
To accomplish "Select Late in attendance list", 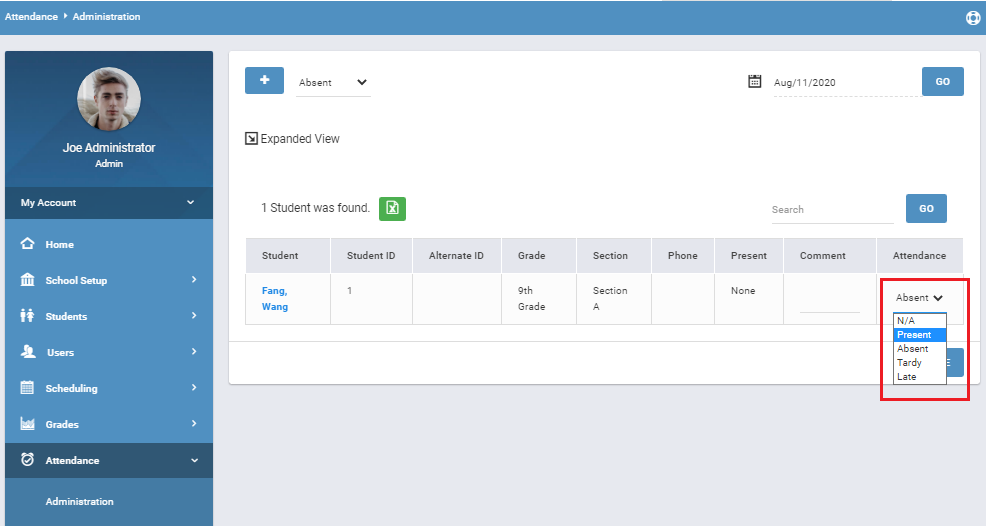I will tap(919, 376).
